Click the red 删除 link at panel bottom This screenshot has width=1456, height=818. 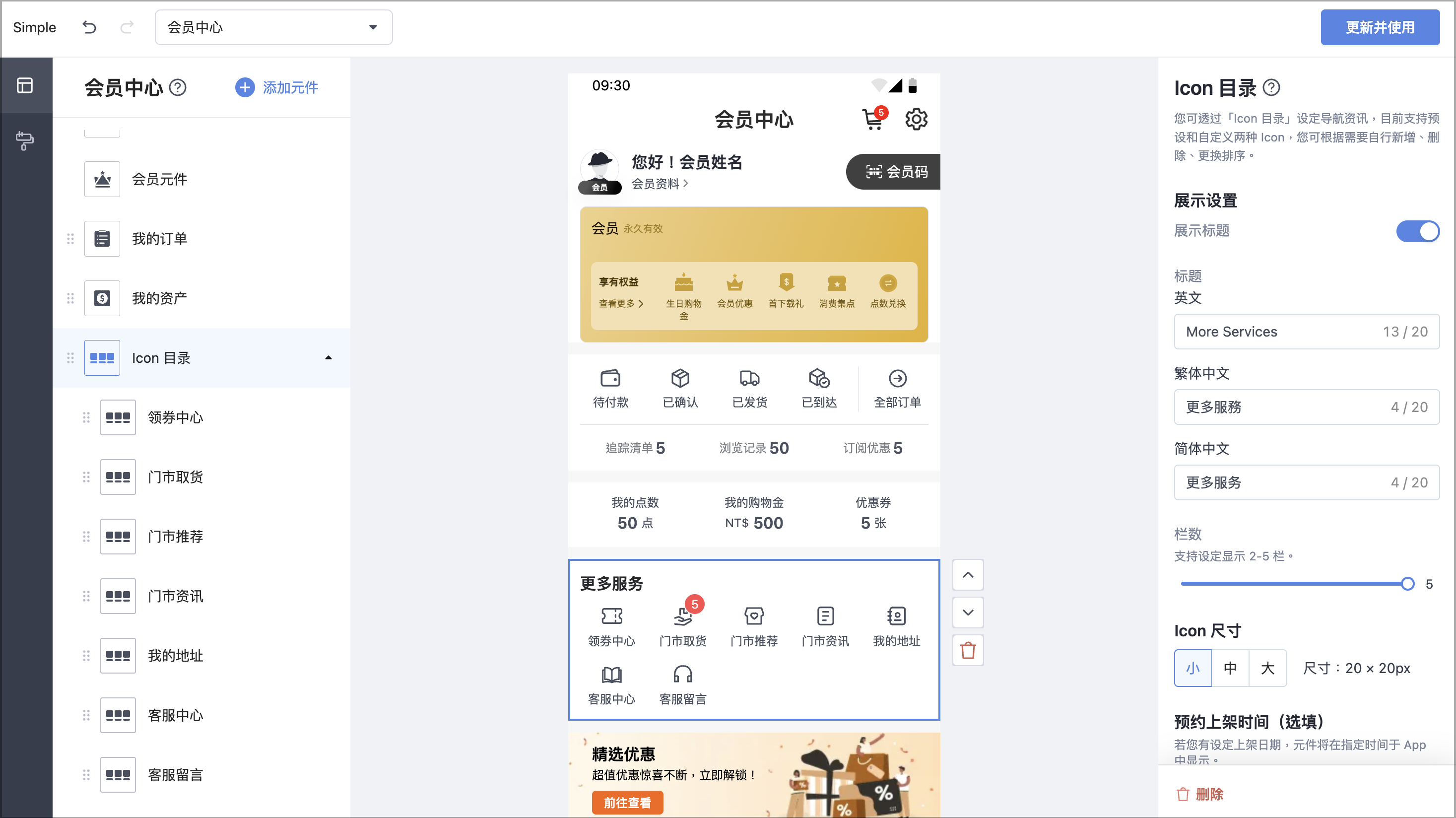[1200, 794]
